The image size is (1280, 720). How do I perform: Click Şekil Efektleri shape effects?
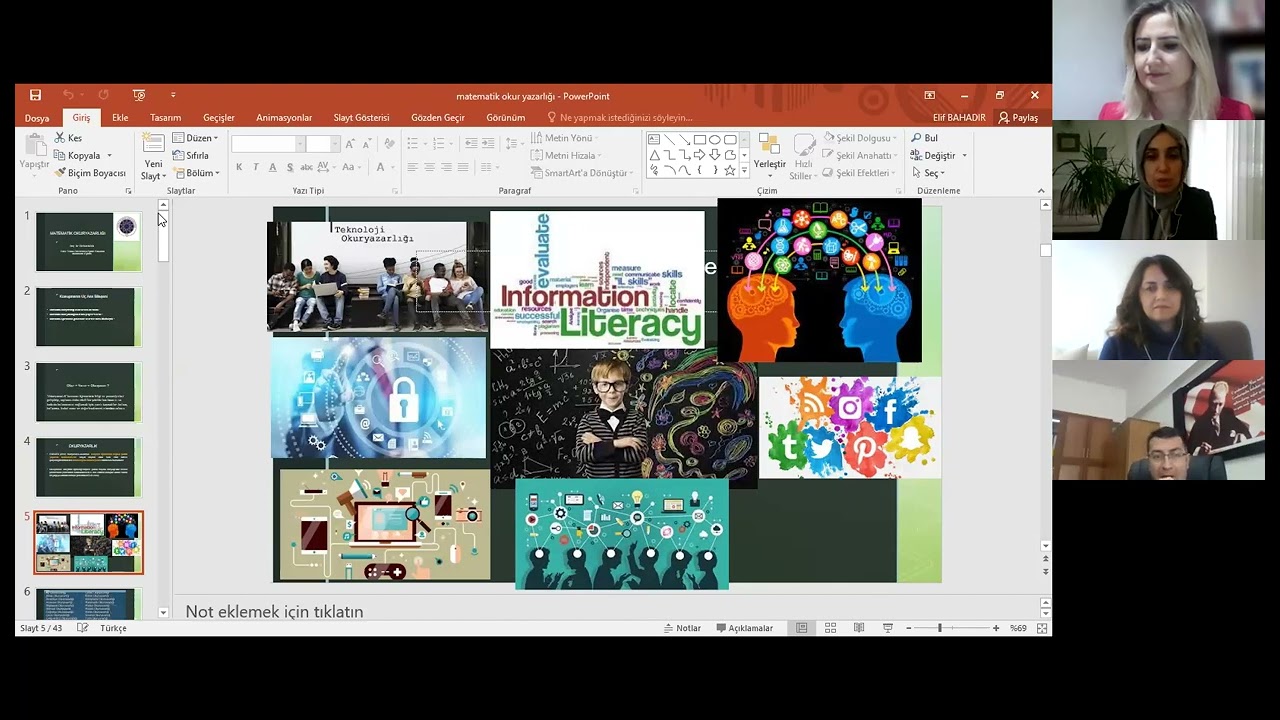(860, 173)
